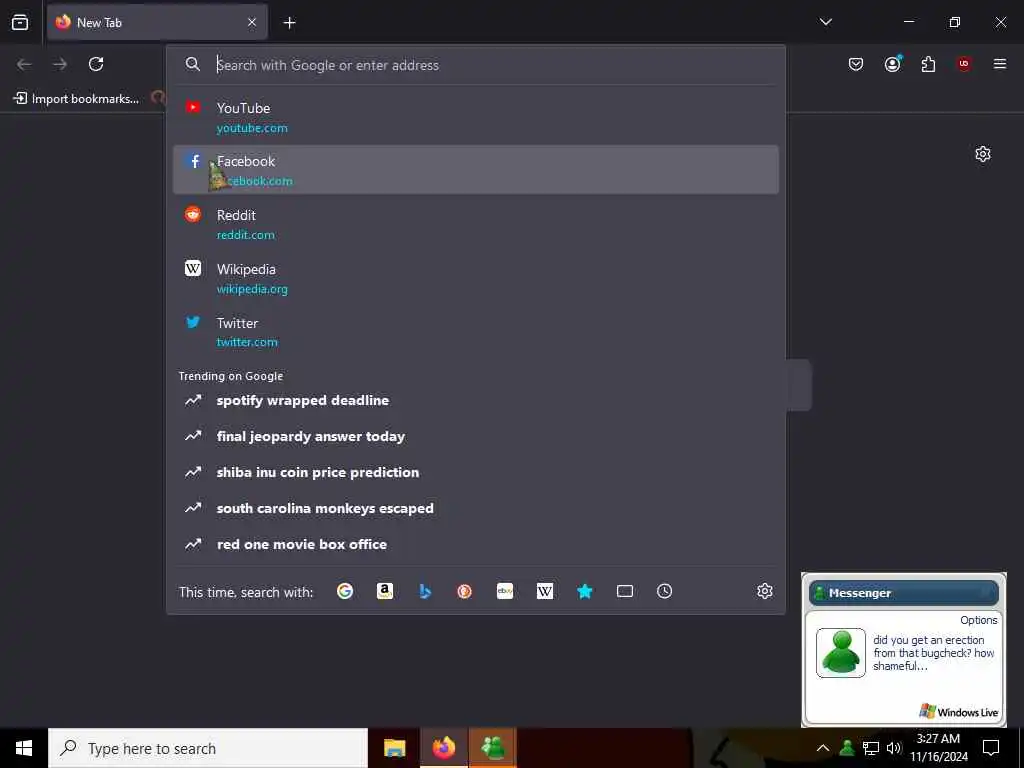Search this time with DuckDuckGo
The width and height of the screenshot is (1024, 768).
pos(465,591)
